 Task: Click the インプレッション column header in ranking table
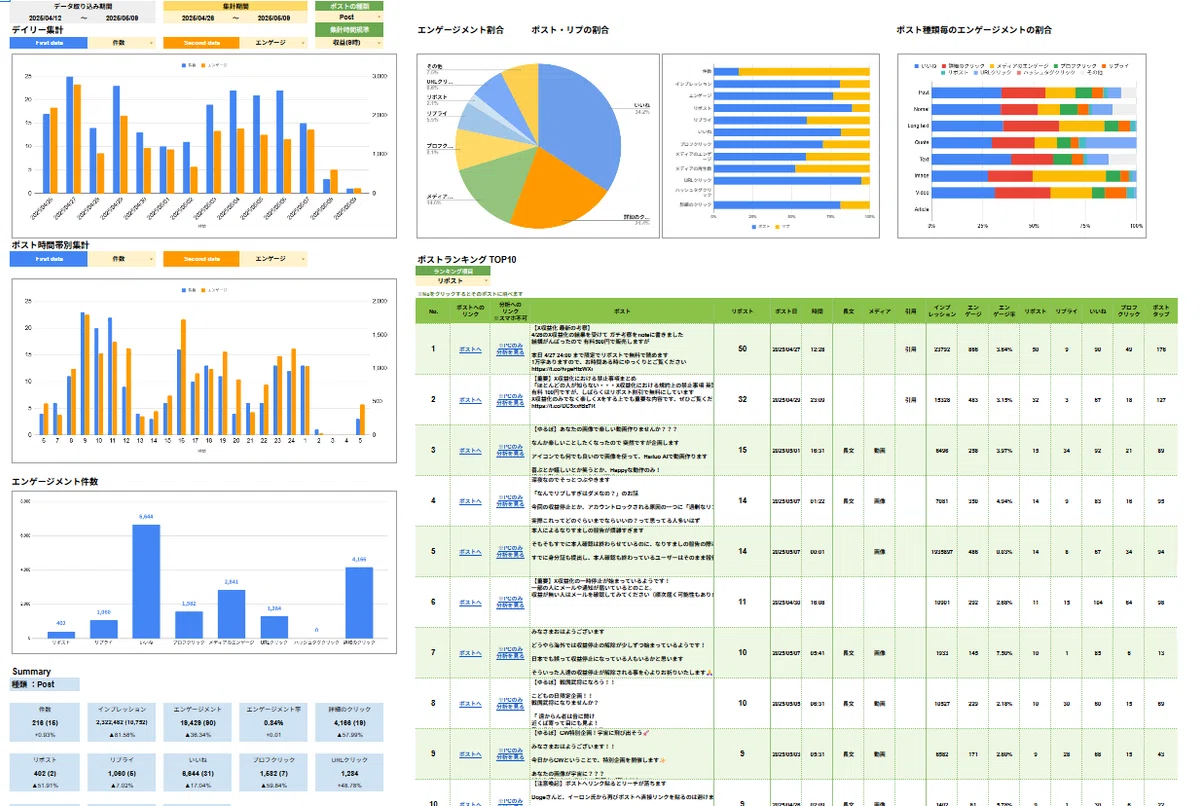pos(942,311)
